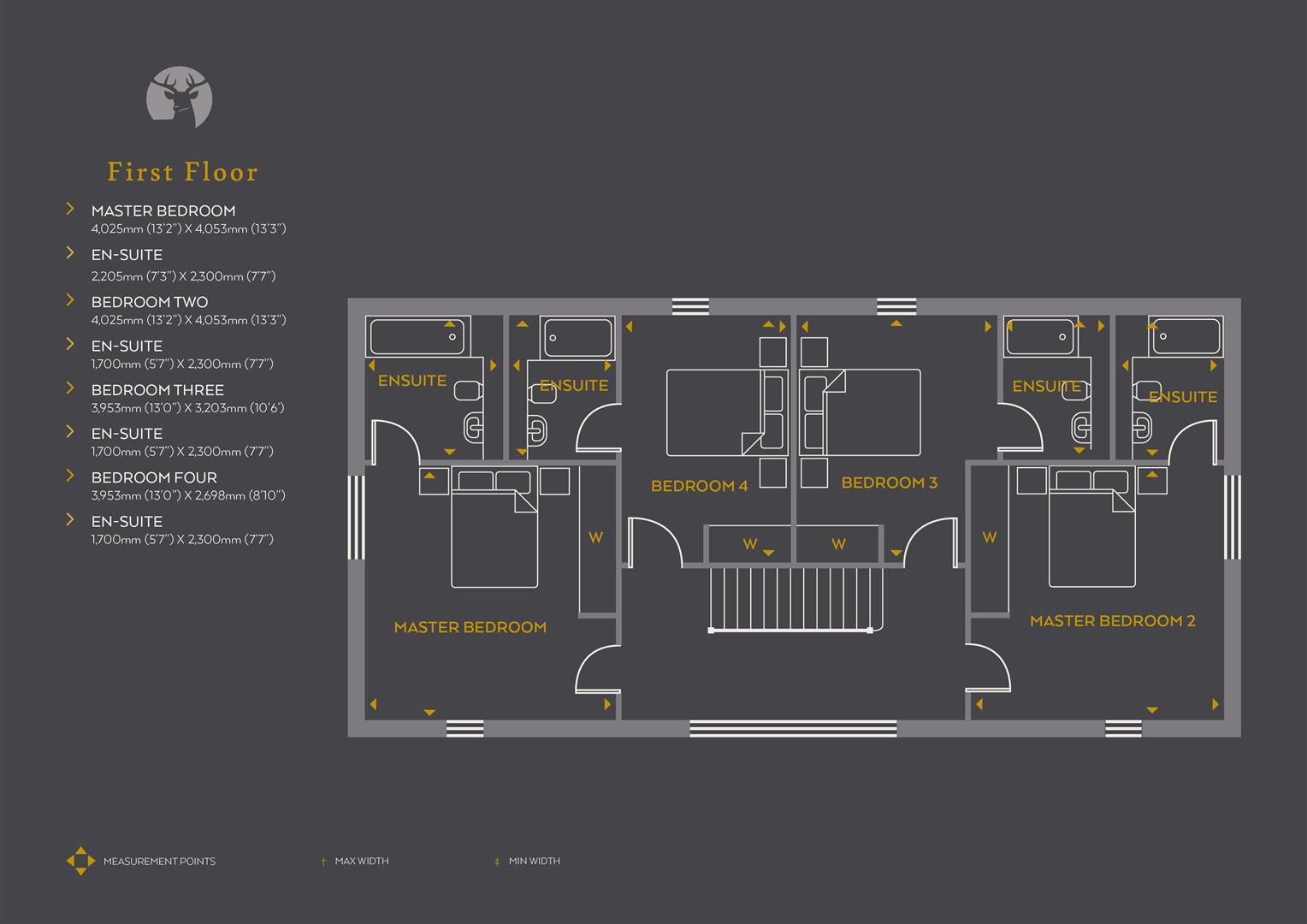Expand the BEDROOM FOUR chevron

70,475
